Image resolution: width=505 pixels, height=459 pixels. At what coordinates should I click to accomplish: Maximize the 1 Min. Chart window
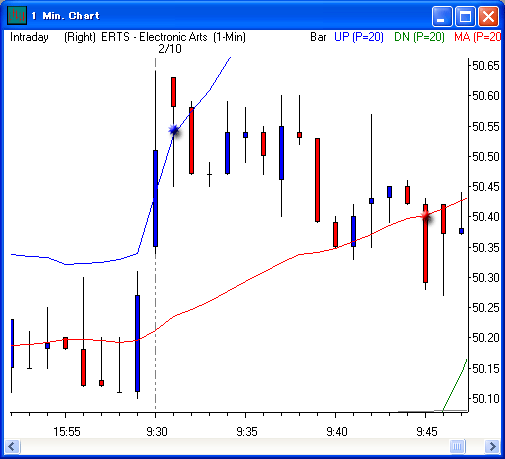click(x=465, y=16)
